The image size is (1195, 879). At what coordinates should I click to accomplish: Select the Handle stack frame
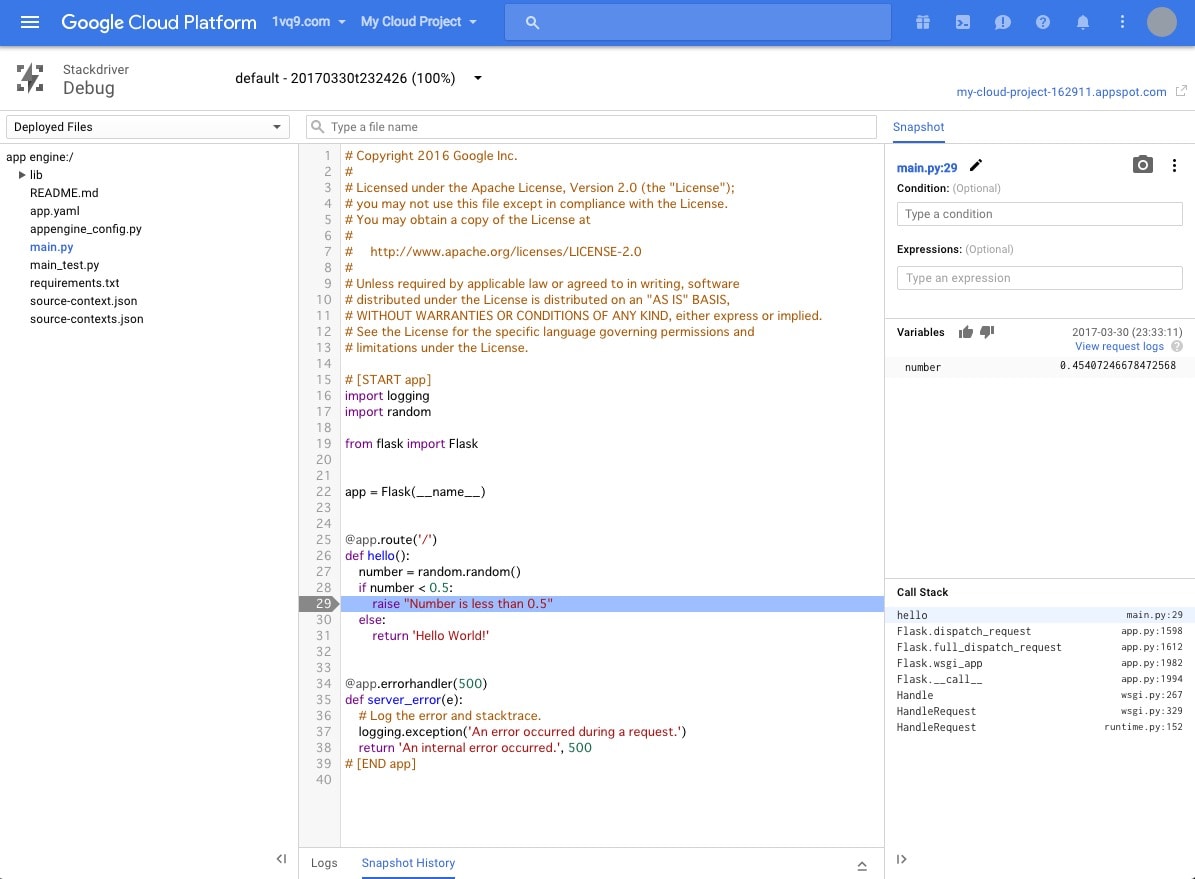pyautogui.click(x=1040, y=695)
